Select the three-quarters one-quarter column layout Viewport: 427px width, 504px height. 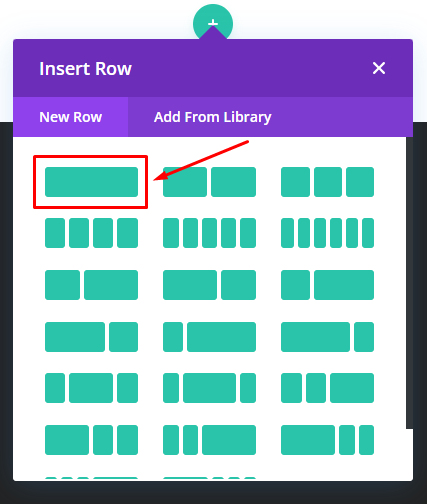pyautogui.click(x=327, y=337)
